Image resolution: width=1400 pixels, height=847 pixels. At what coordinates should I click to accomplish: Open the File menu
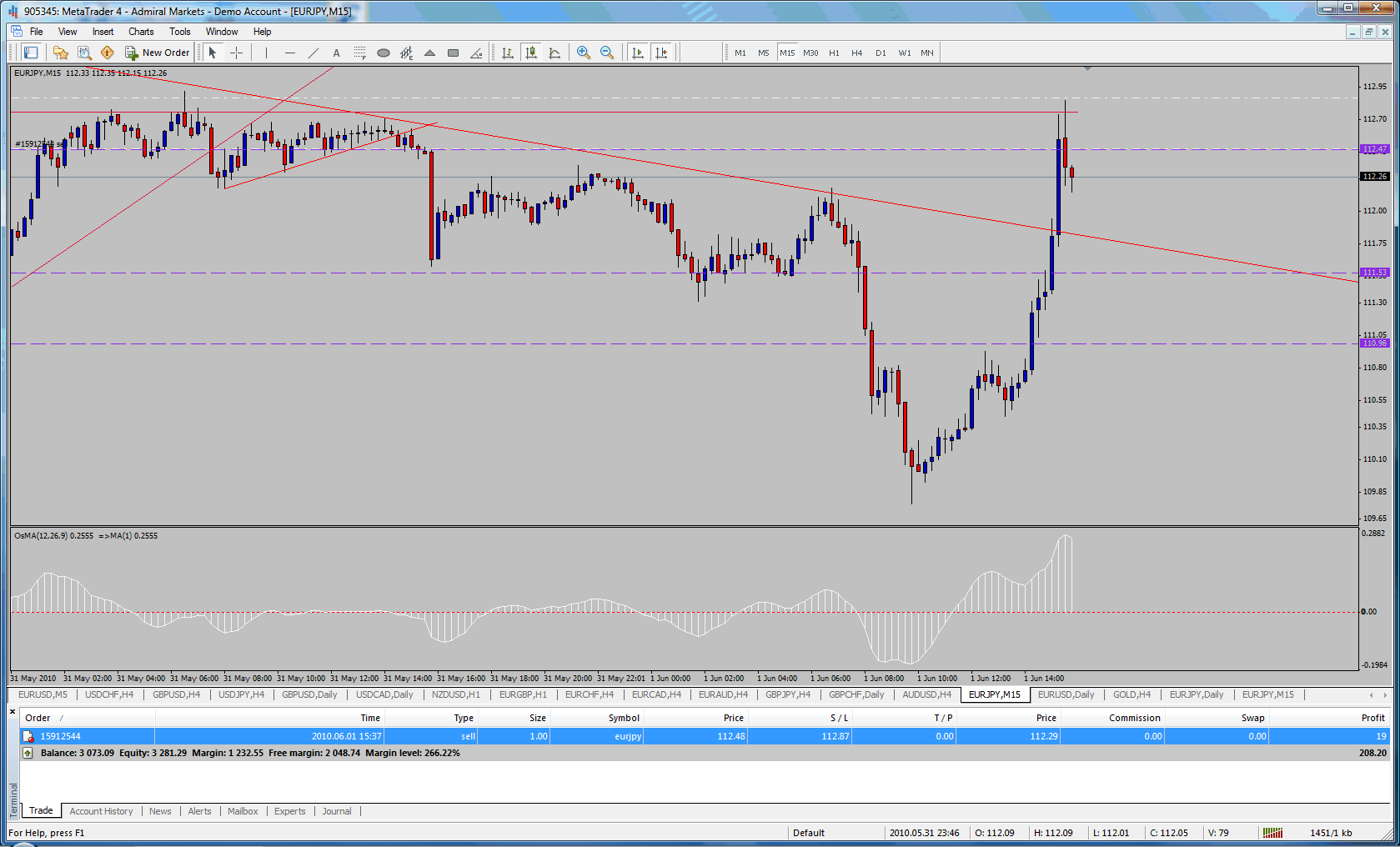click(x=37, y=32)
